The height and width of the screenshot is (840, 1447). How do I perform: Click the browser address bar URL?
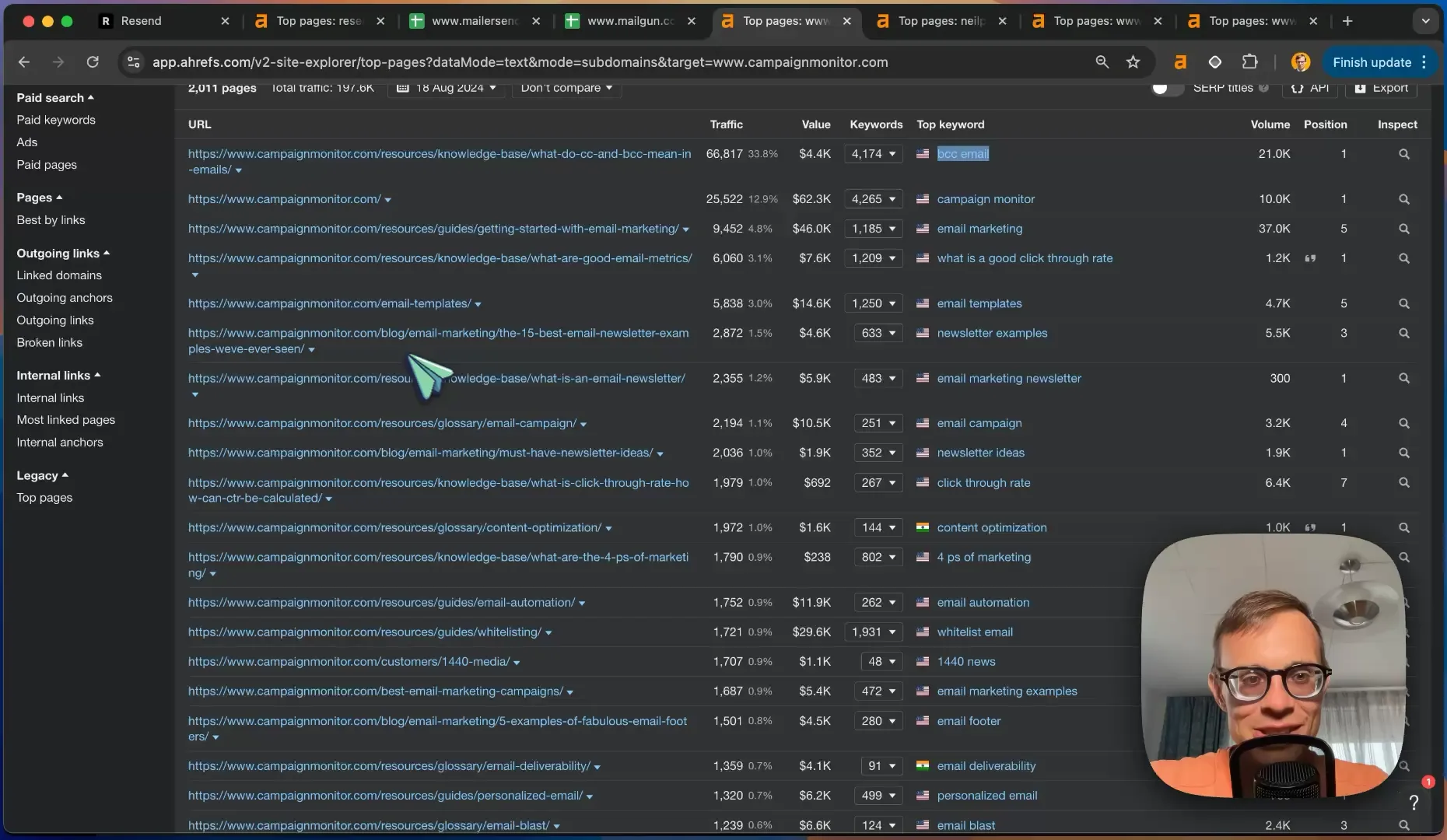pos(520,62)
